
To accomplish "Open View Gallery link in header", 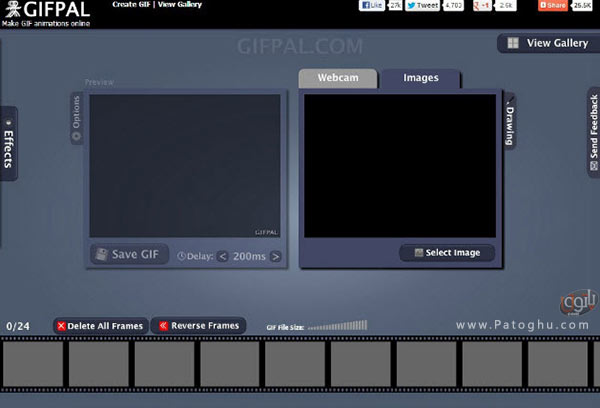I will [179, 4].
